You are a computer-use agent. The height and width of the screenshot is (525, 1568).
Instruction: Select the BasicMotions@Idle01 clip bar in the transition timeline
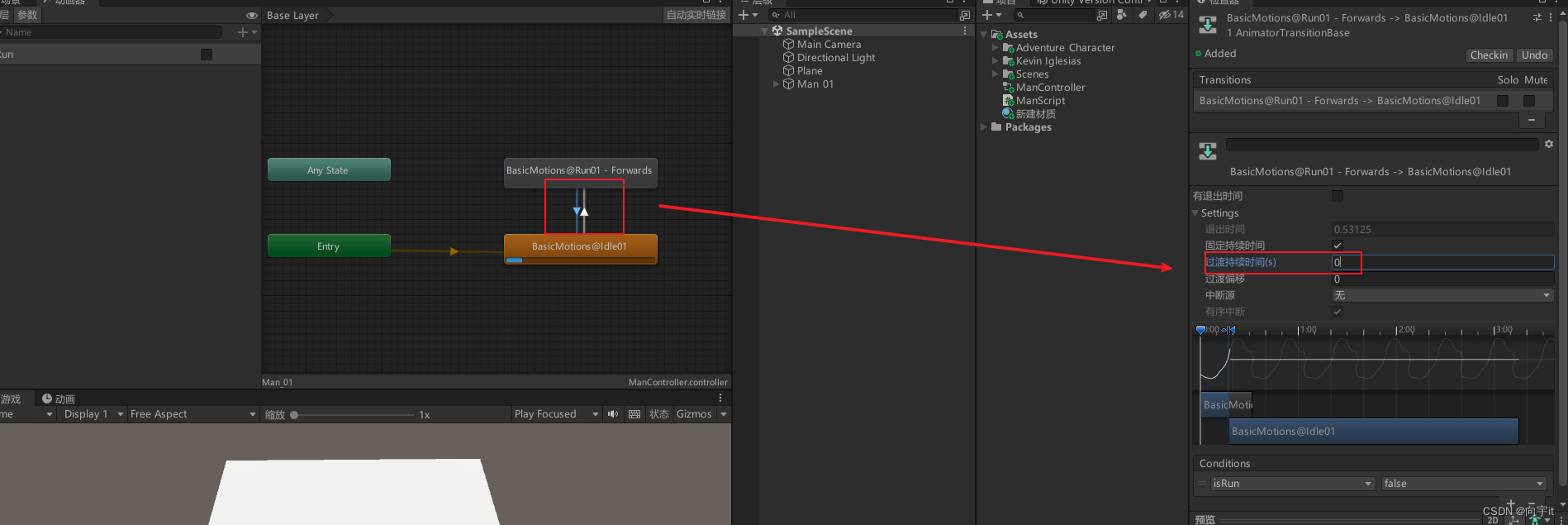pyautogui.click(x=1373, y=432)
